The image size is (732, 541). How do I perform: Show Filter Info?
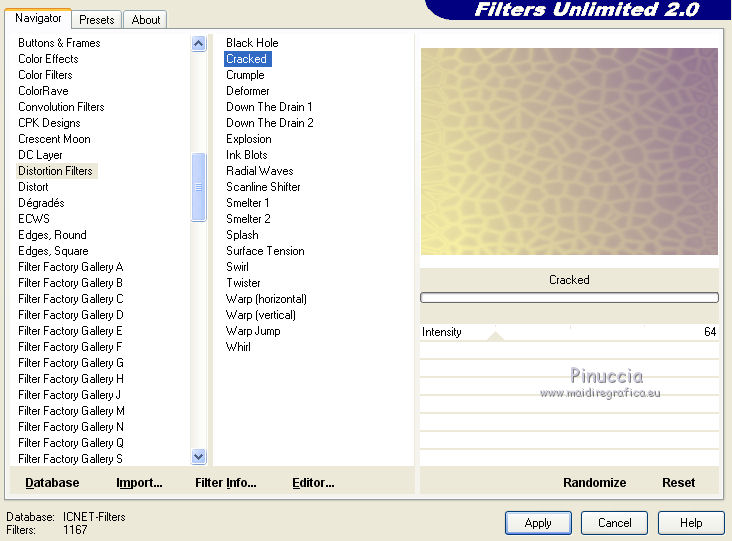(x=225, y=483)
